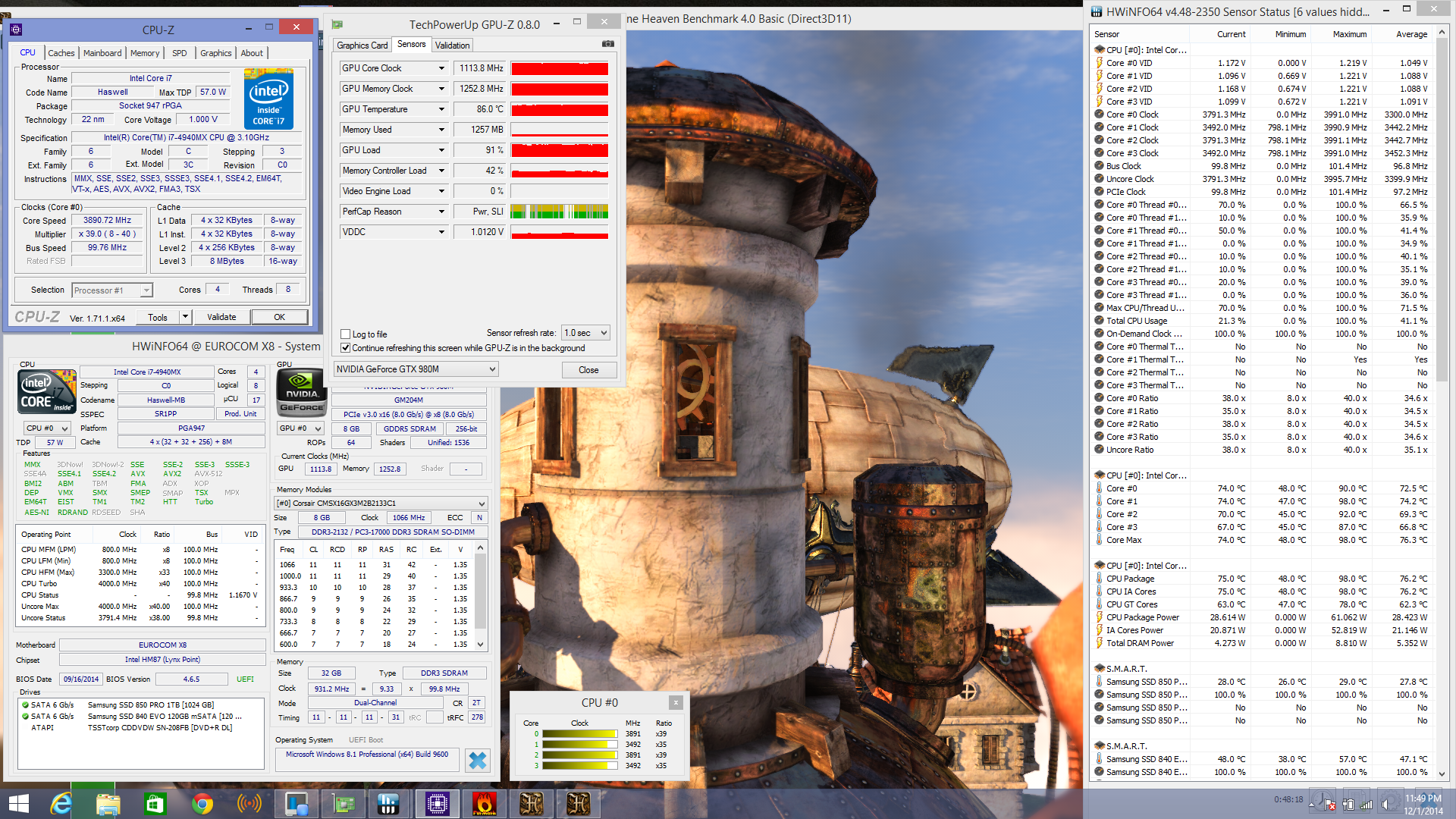This screenshot has width=1456, height=819.
Task: Open the PerfCap Reason sensor dropdown
Action: click(x=441, y=212)
